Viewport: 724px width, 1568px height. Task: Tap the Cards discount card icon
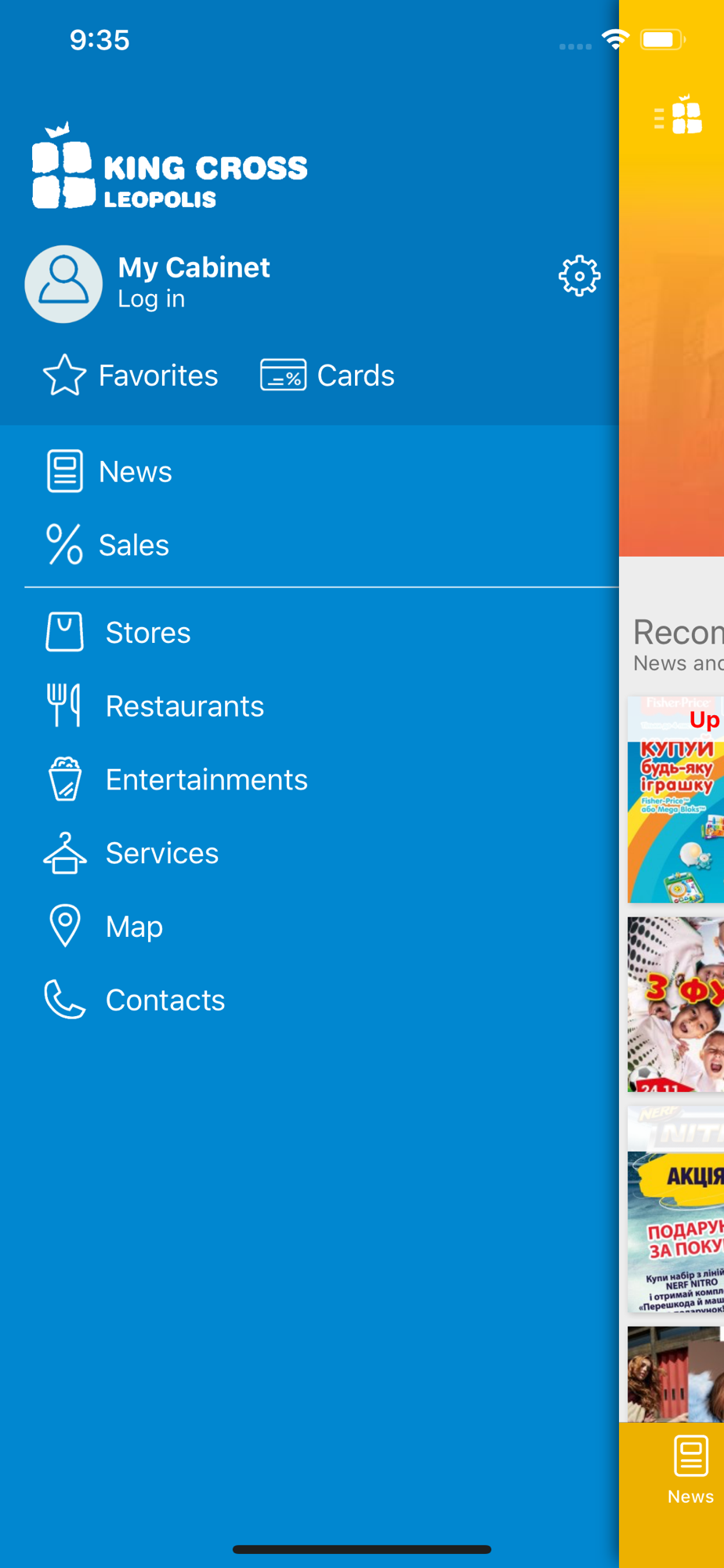coord(283,375)
